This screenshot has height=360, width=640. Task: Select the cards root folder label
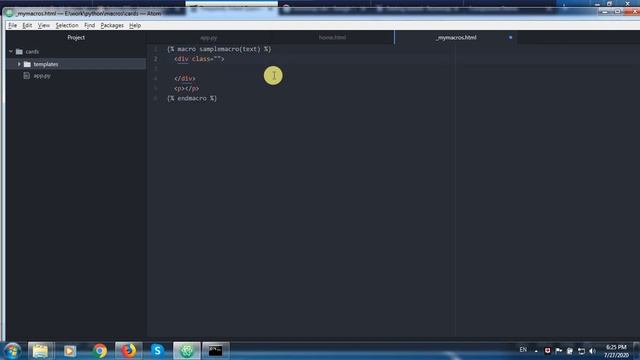[32, 52]
